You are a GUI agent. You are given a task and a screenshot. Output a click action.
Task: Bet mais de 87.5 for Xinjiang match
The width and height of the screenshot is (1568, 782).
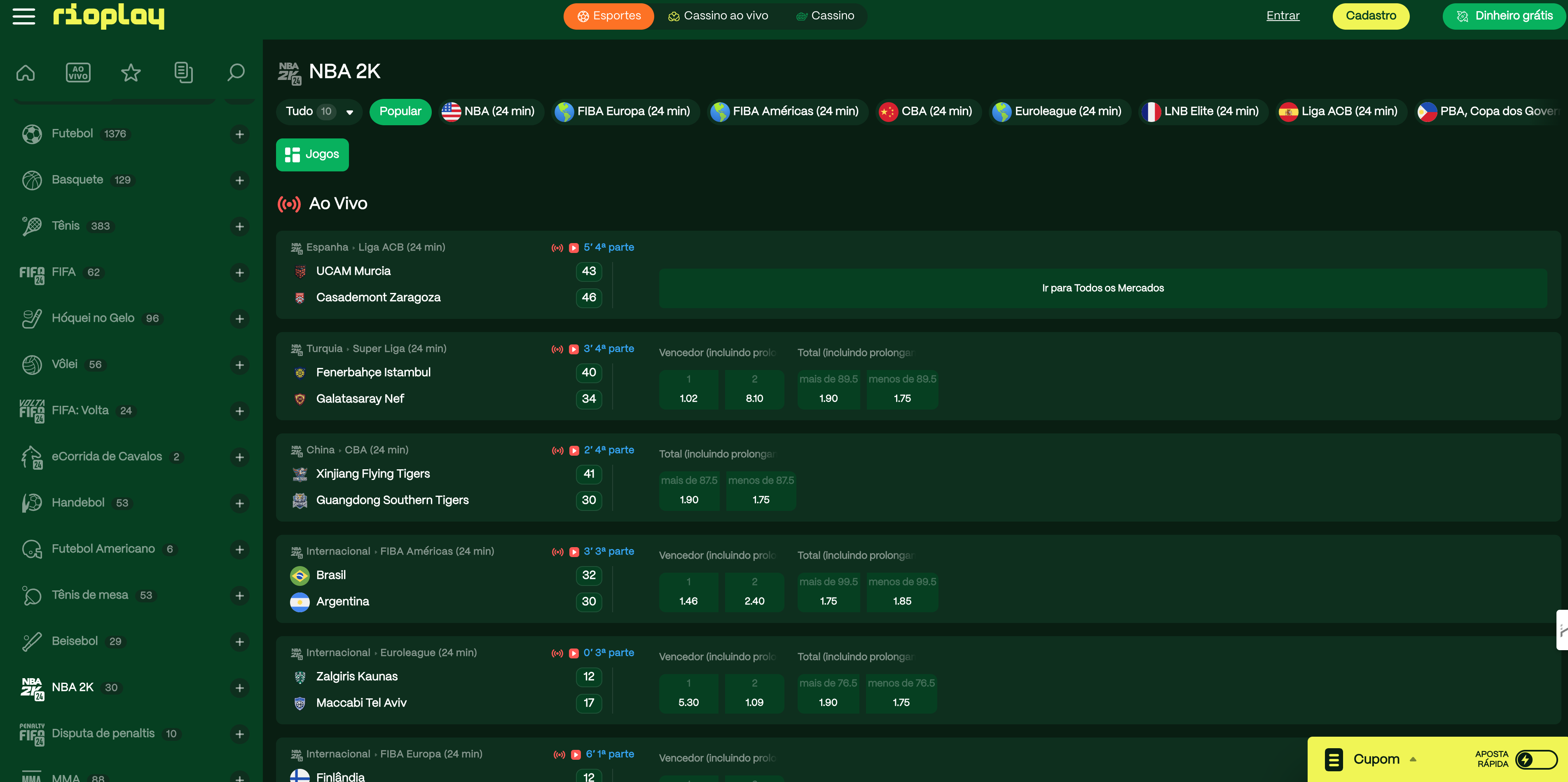[x=689, y=490]
